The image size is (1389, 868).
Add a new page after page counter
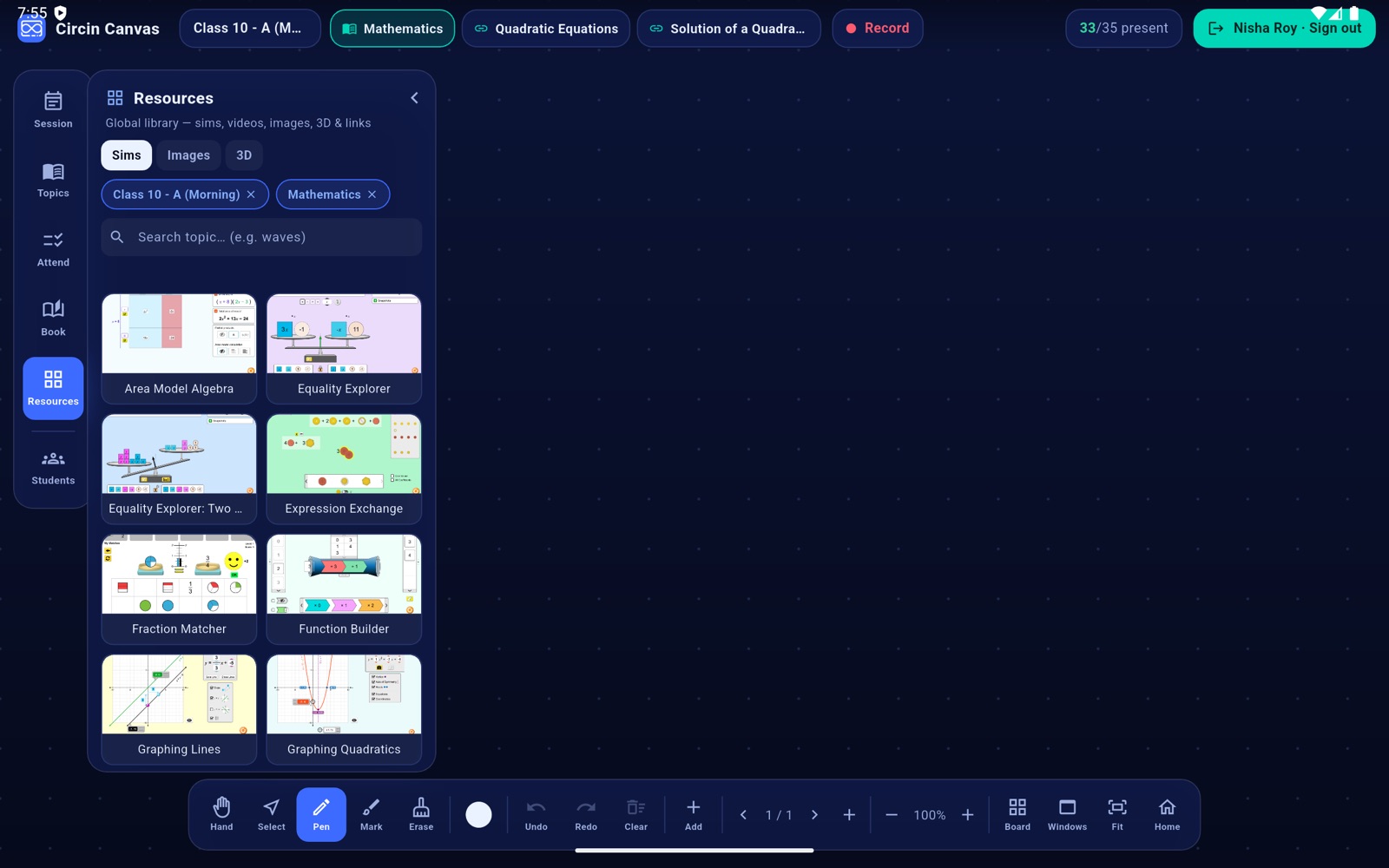[x=849, y=815]
